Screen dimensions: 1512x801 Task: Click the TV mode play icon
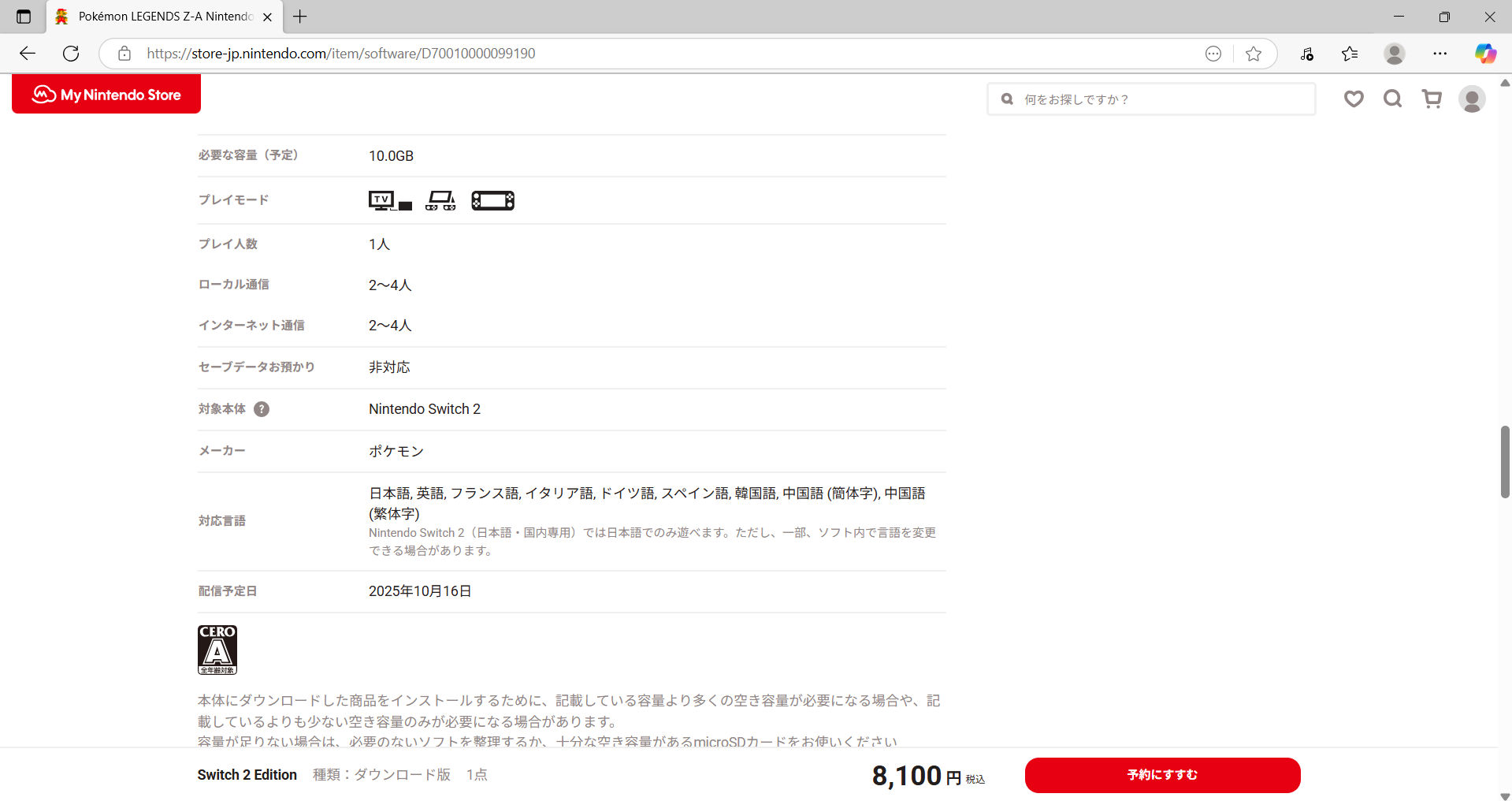point(390,201)
